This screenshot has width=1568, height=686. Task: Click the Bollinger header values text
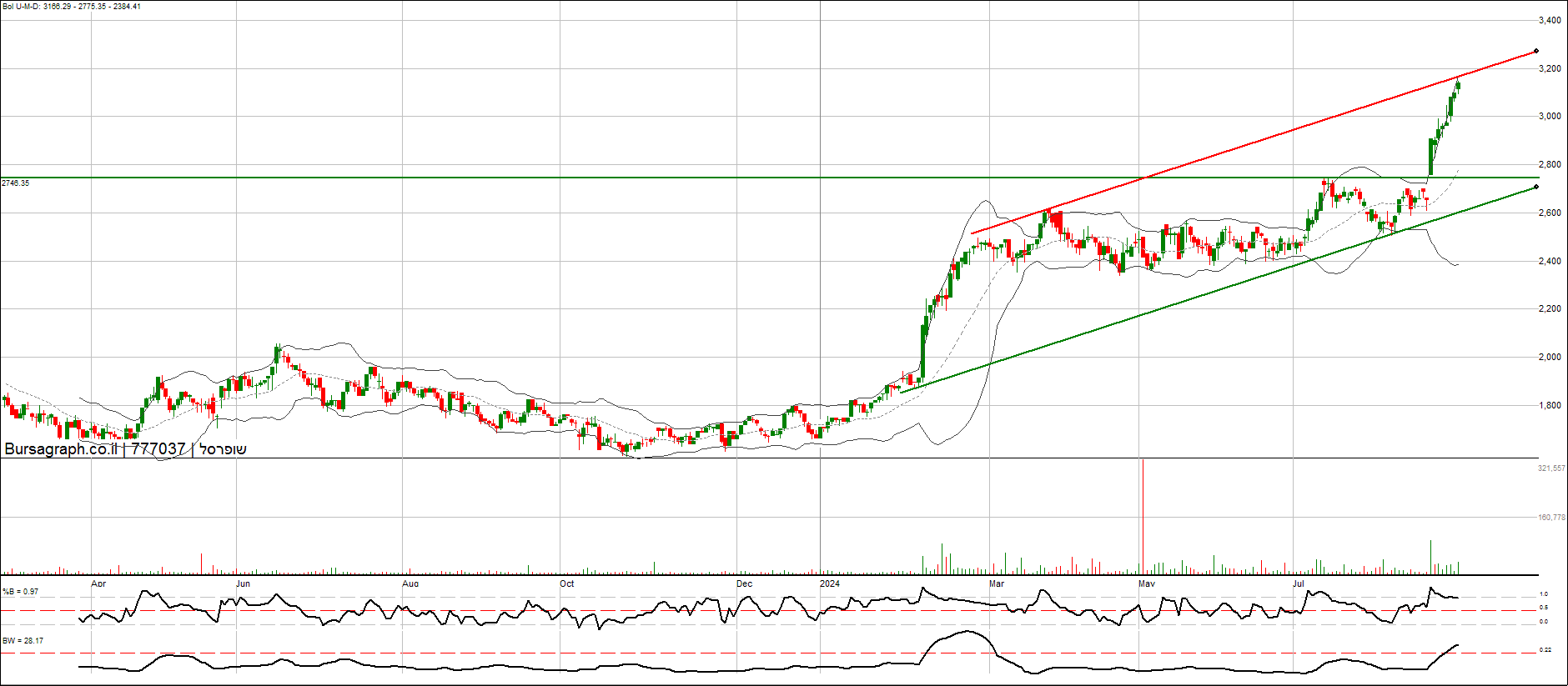(x=72, y=7)
